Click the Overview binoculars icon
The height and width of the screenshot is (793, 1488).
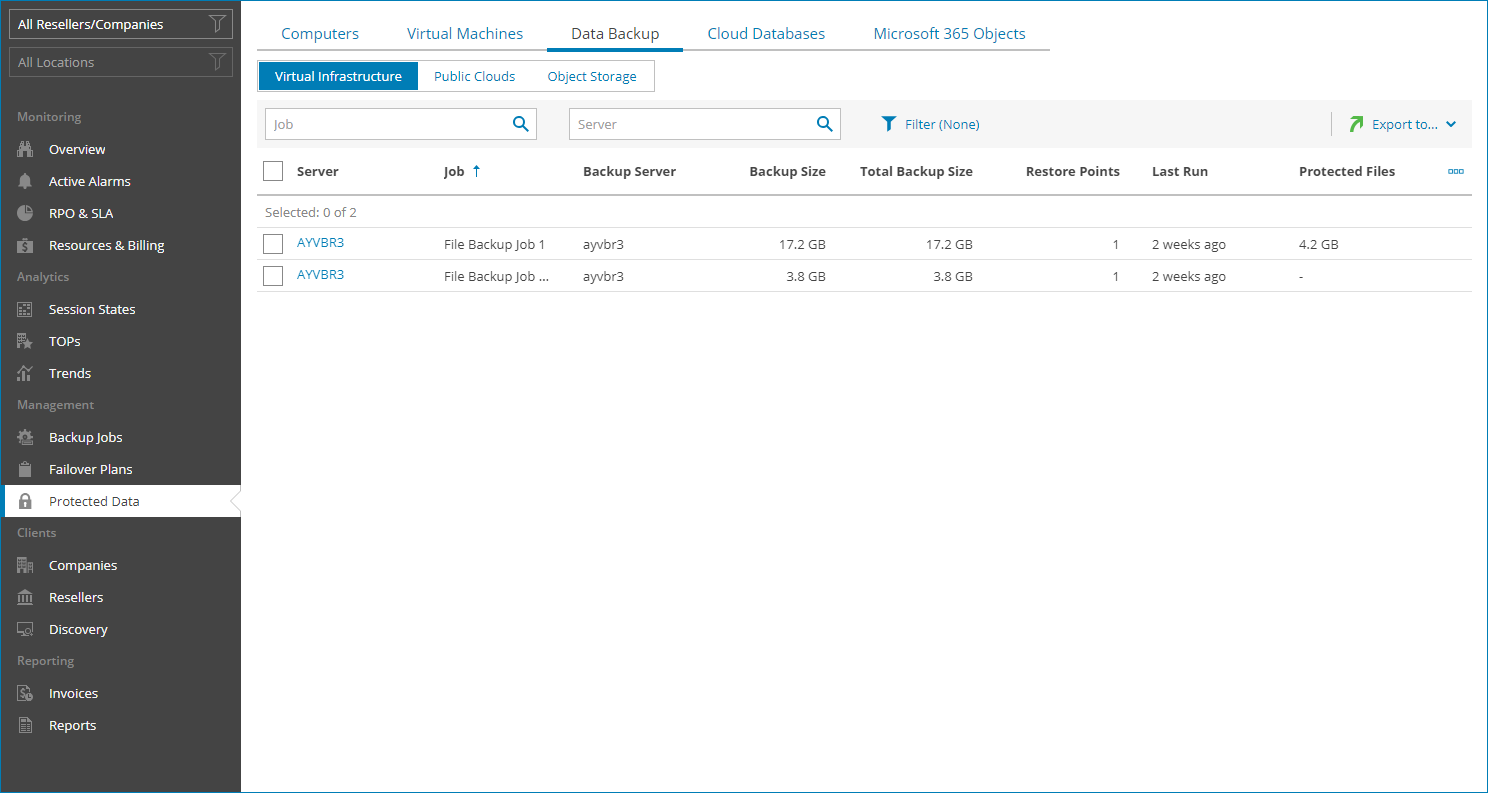26,150
